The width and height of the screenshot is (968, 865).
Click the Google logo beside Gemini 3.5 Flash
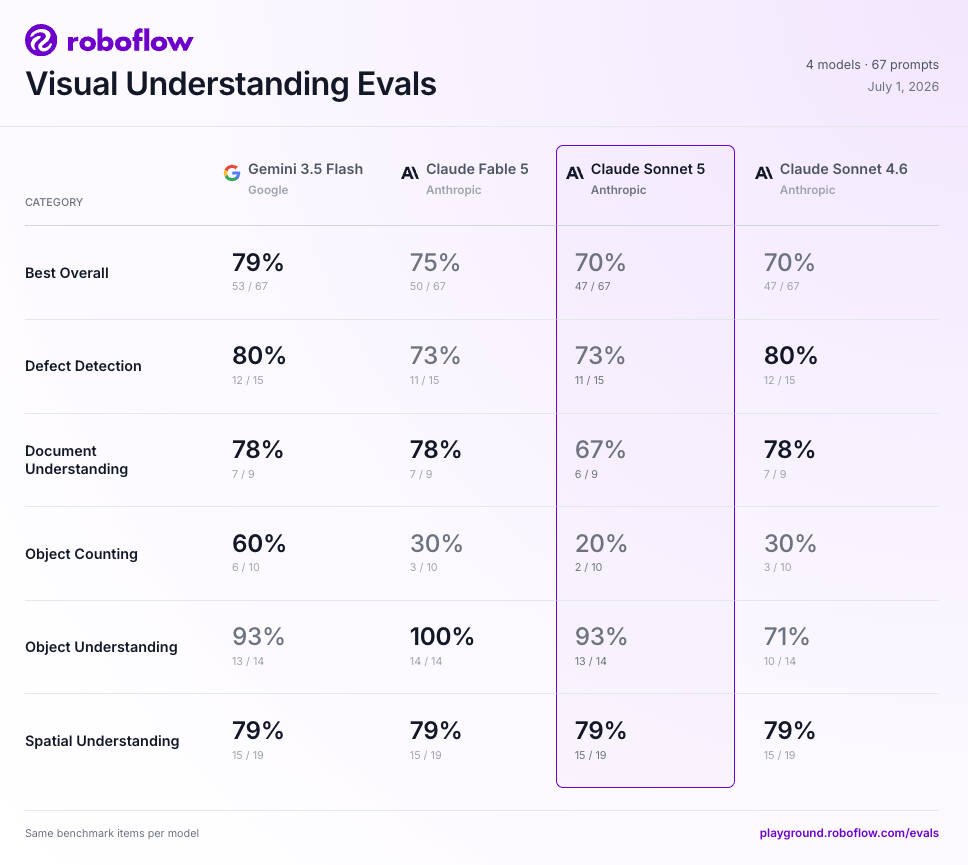pyautogui.click(x=232, y=173)
